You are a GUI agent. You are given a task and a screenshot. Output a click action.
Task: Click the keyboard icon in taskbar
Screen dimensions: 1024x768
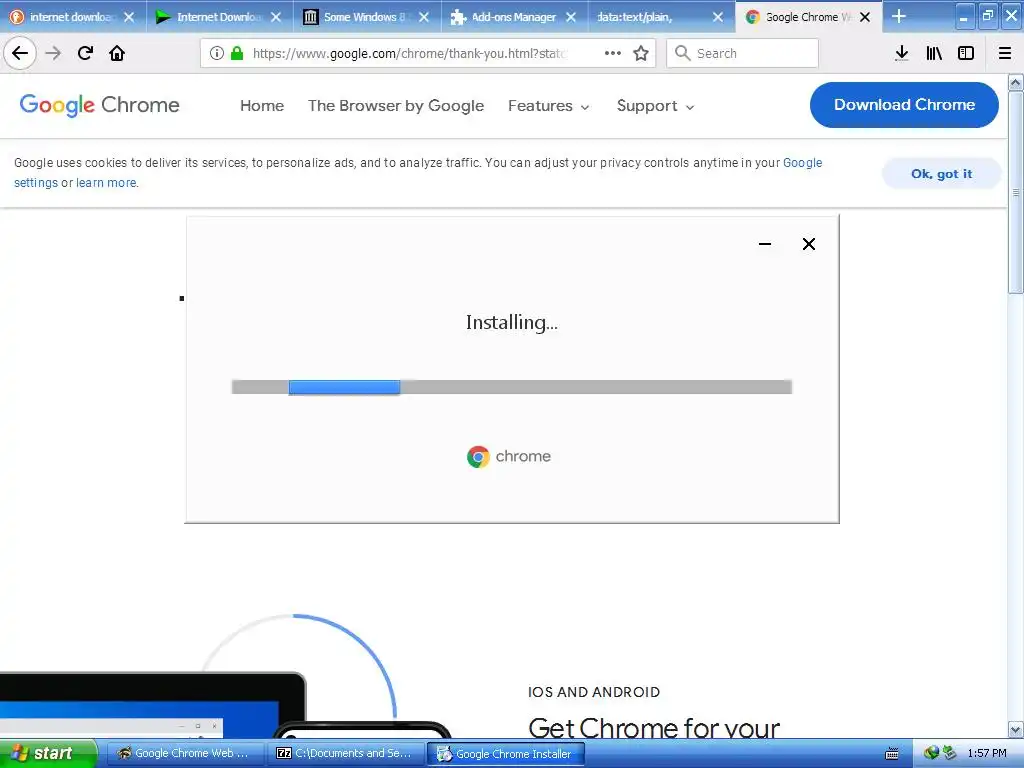click(x=891, y=754)
